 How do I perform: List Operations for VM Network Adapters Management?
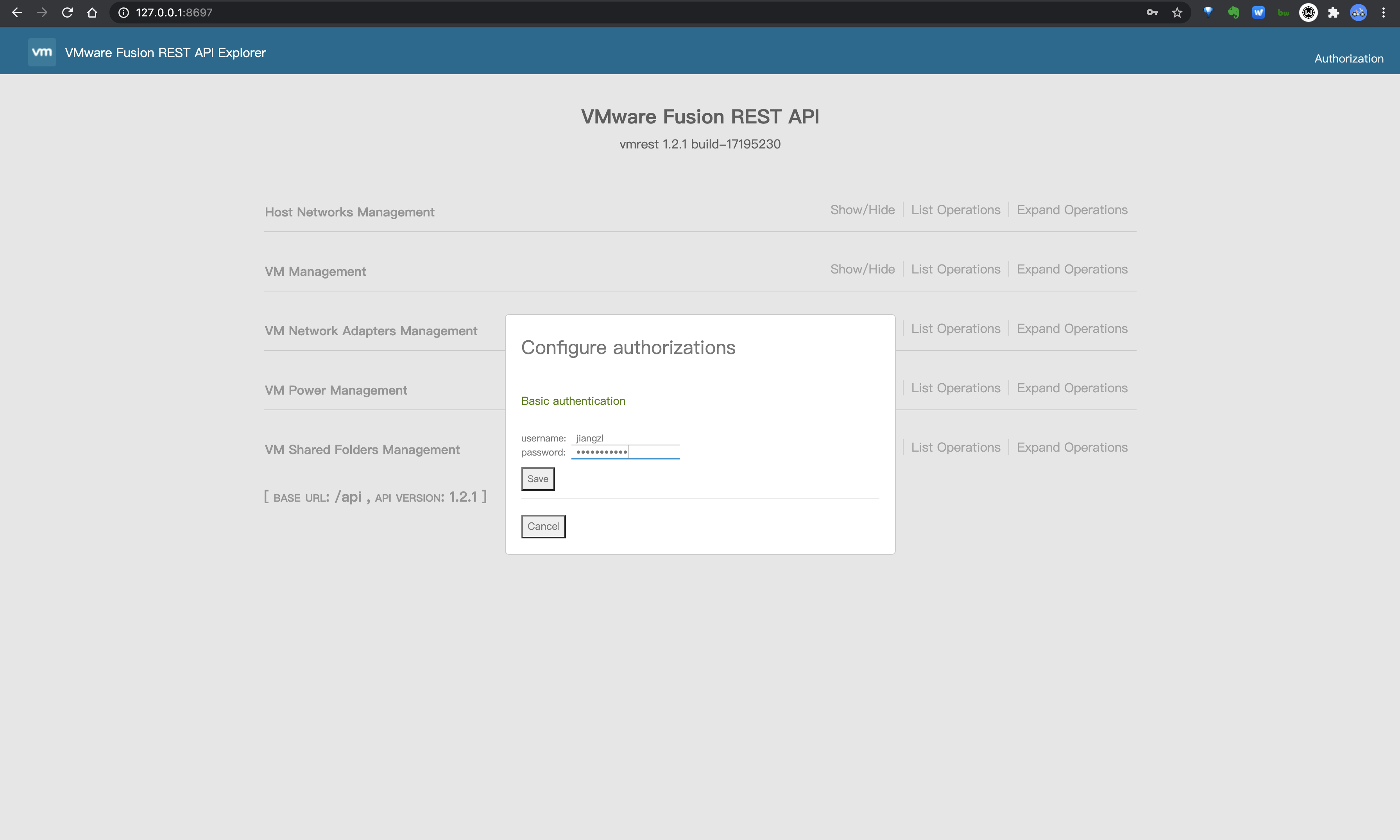pyautogui.click(x=956, y=328)
